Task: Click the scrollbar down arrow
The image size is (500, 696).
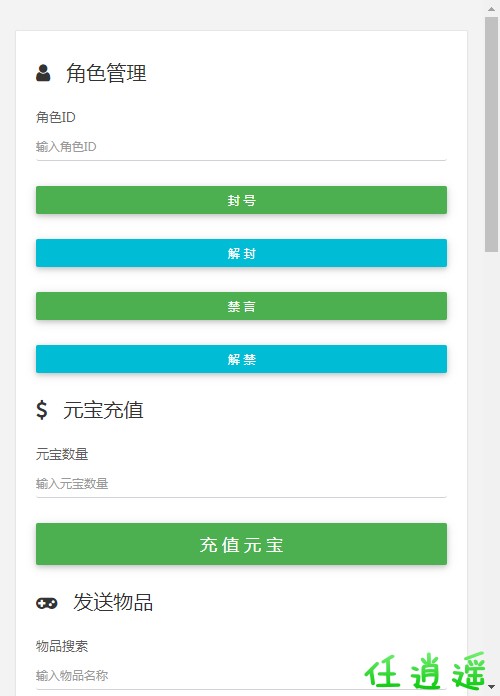Action: coord(491,687)
